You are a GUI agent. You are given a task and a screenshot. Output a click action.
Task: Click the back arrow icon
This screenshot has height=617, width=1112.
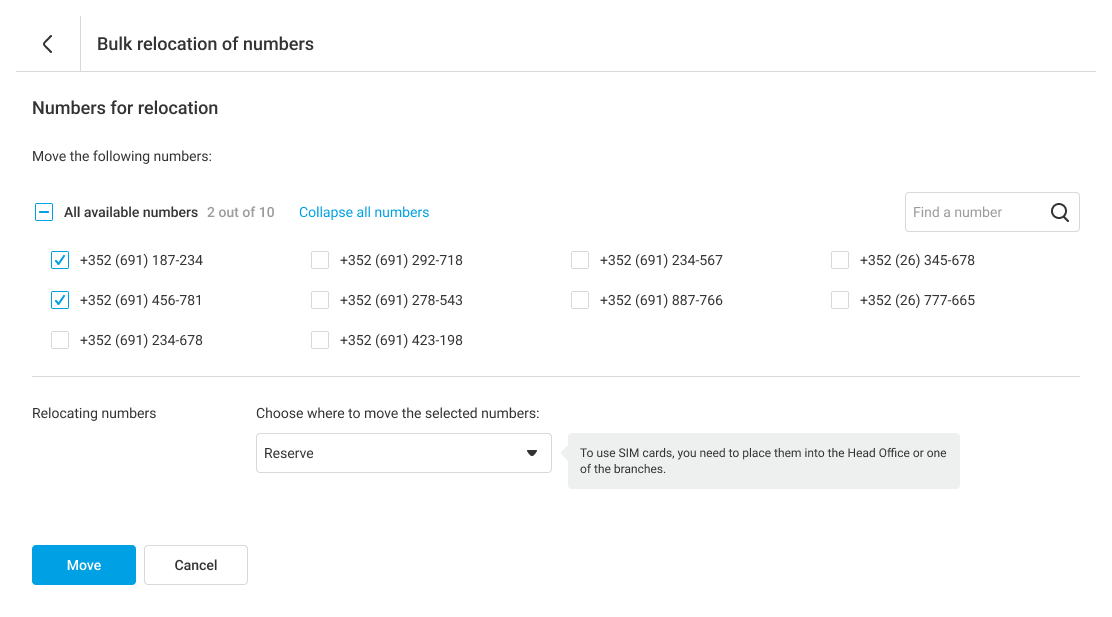47,44
